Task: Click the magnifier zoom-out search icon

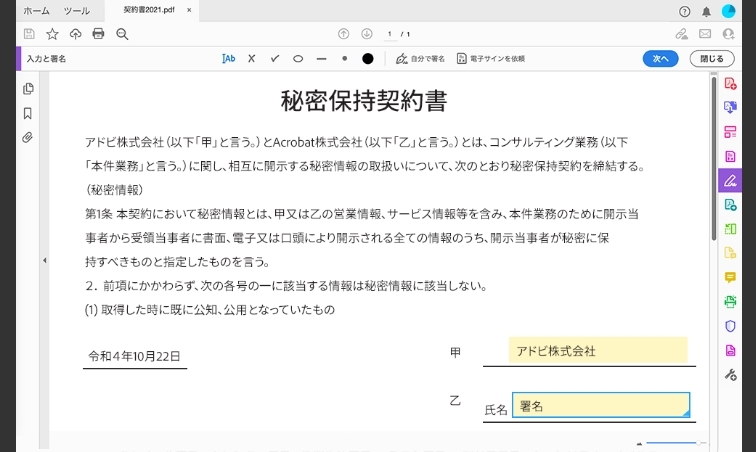Action: click(122, 34)
